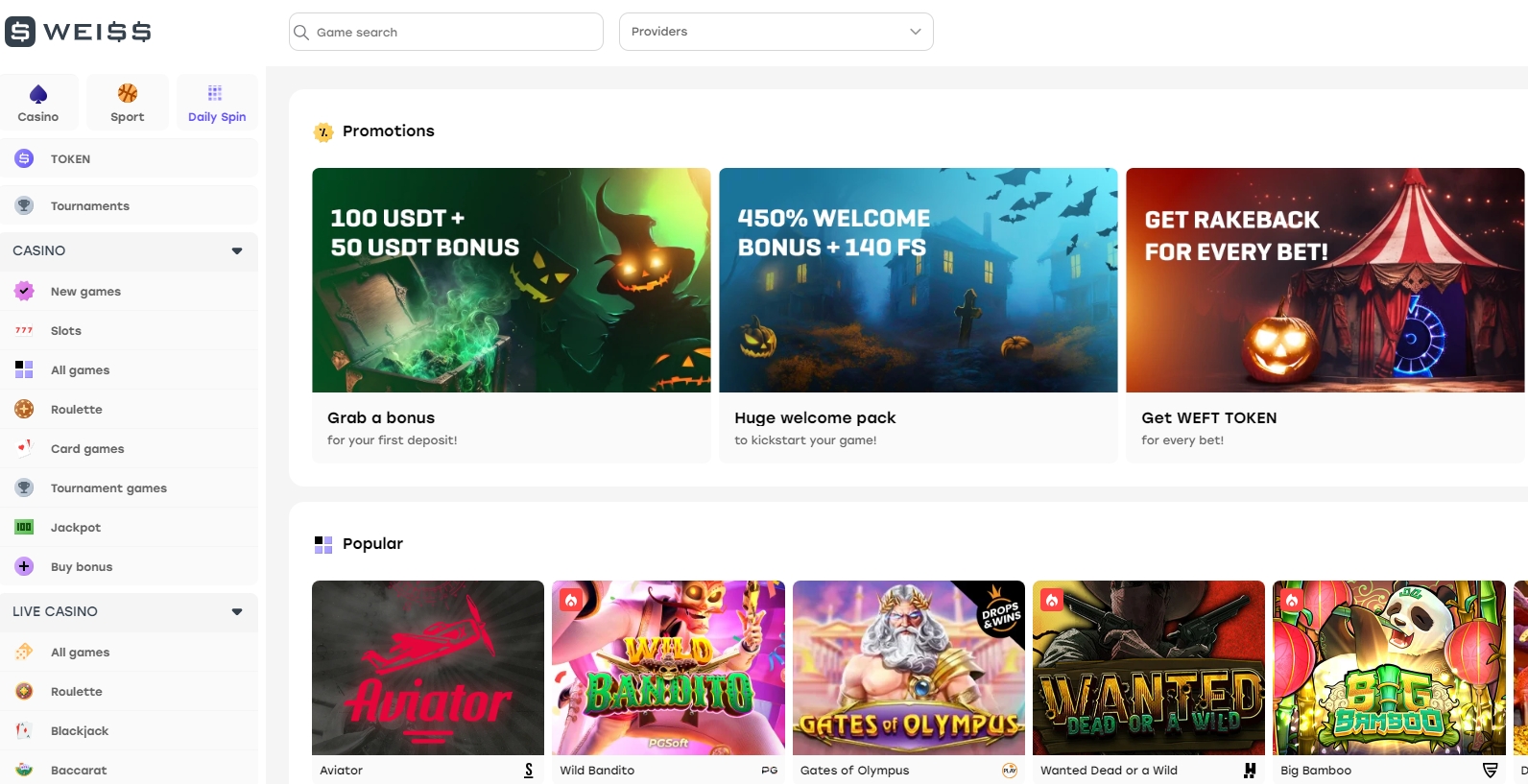Click the Slots 777 icon
Viewport: 1528px width, 784px height.
click(x=24, y=330)
